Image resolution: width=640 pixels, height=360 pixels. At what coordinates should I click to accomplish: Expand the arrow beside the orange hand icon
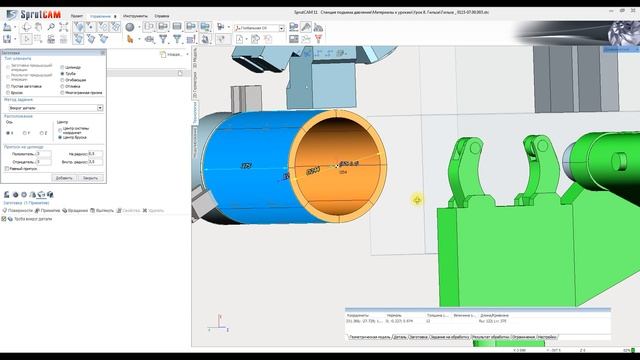tap(139, 39)
